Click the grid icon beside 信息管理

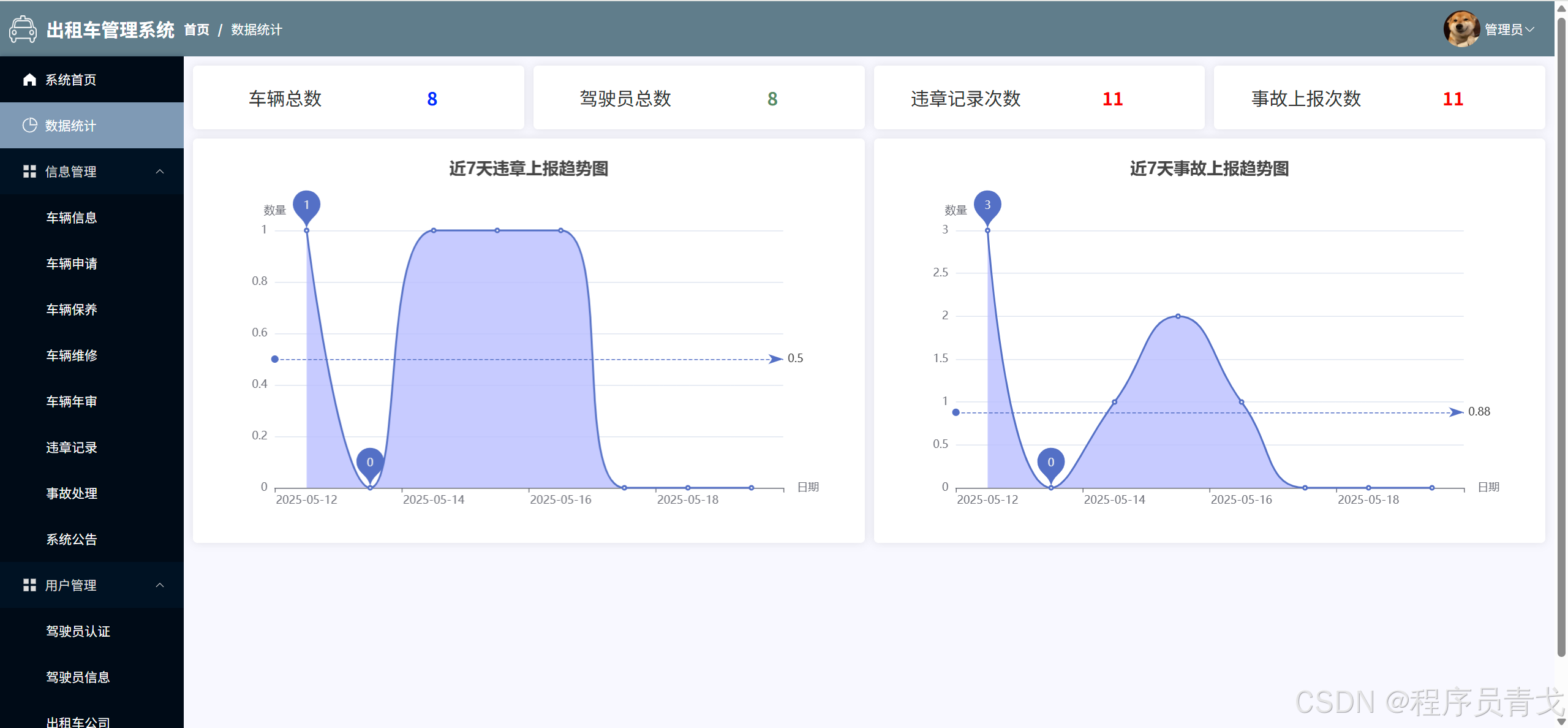(29, 172)
